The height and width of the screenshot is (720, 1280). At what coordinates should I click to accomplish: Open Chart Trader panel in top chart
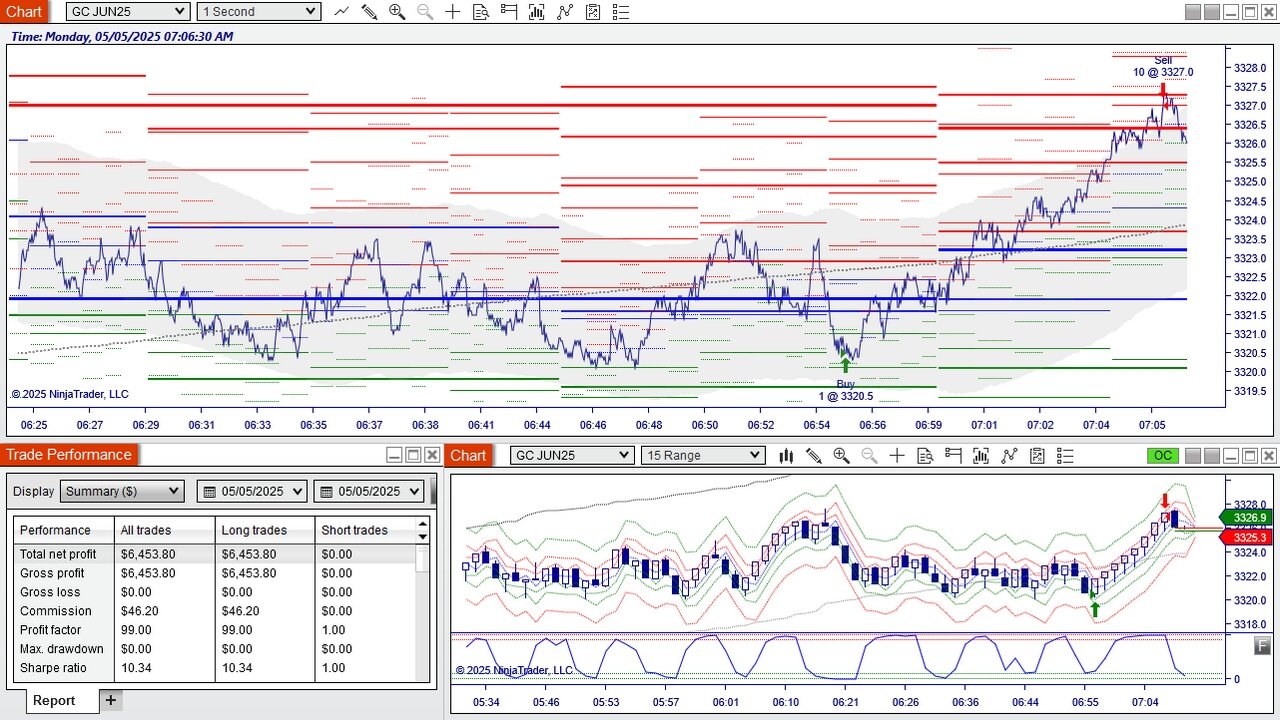(x=509, y=12)
